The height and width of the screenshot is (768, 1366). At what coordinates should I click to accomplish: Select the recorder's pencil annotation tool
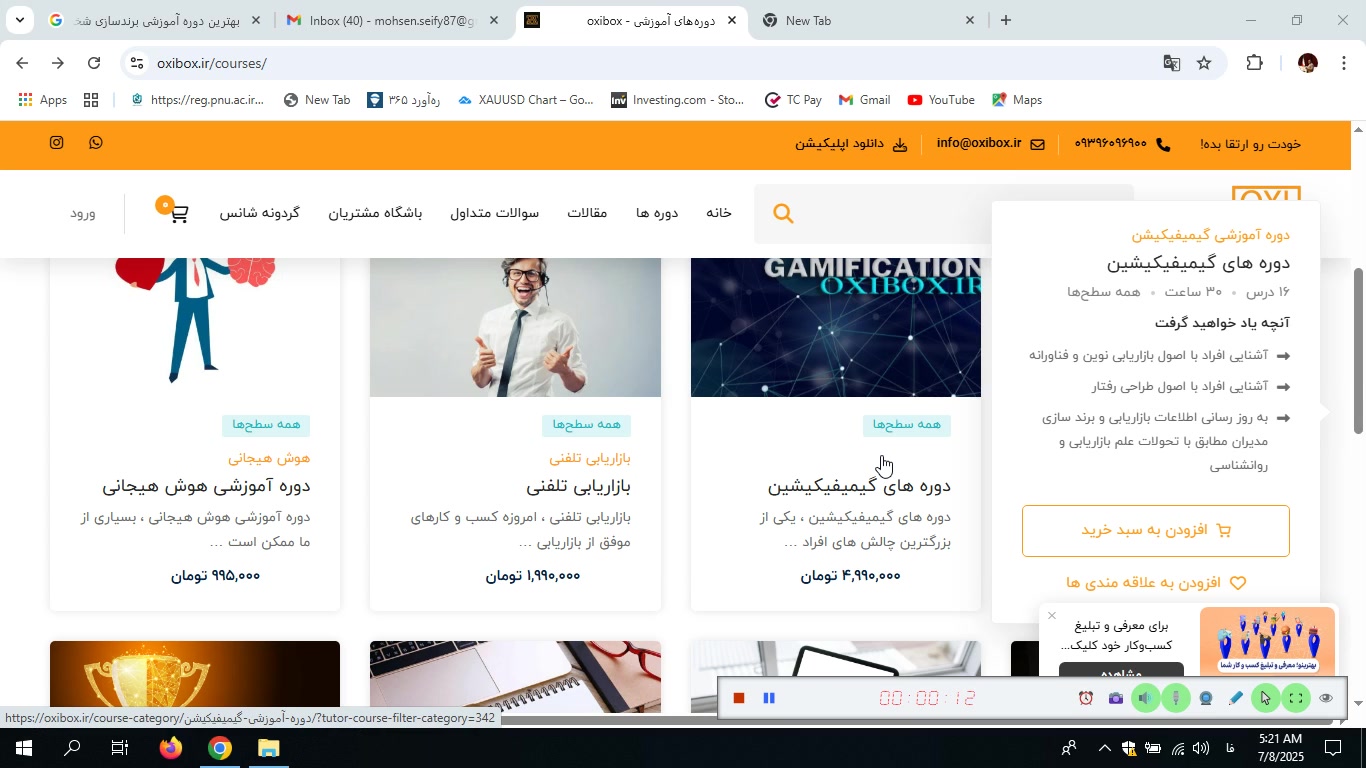tap(1236, 698)
